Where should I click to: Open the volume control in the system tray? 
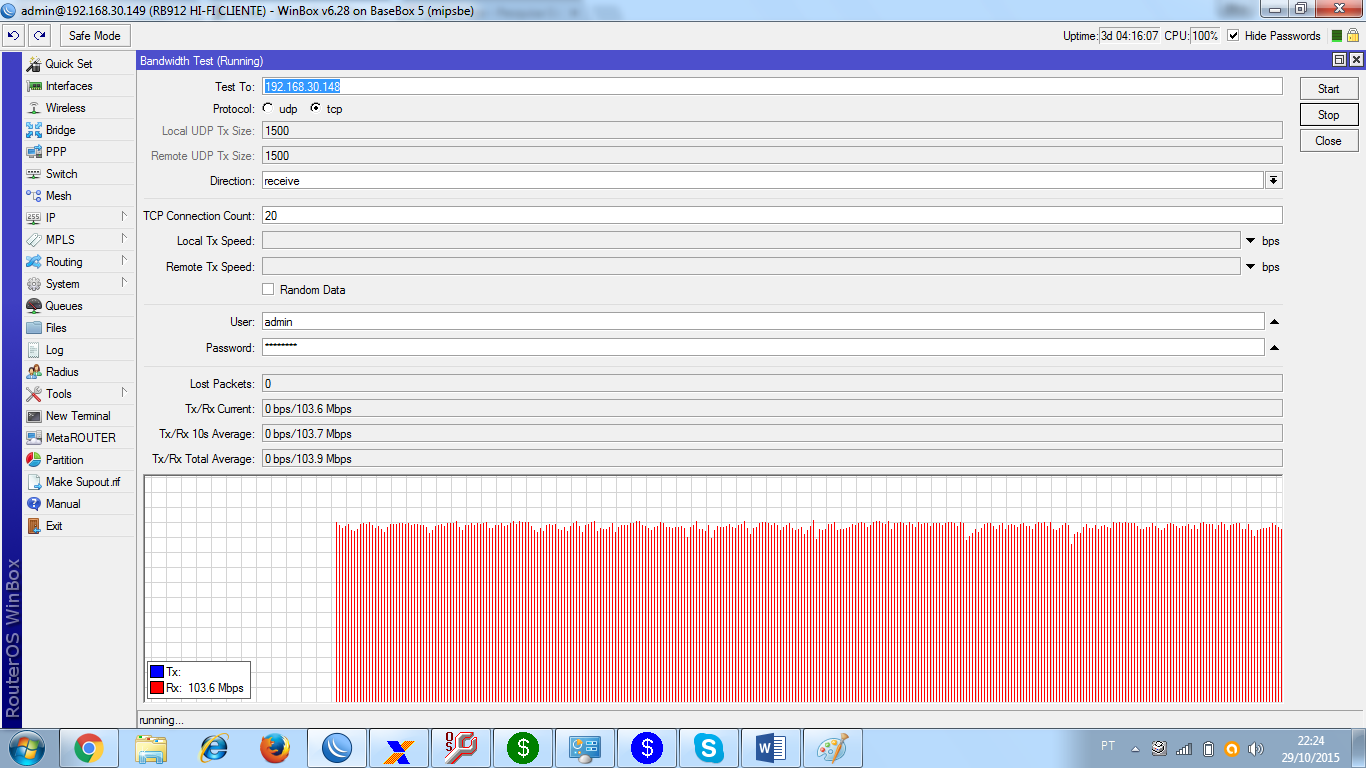1257,748
